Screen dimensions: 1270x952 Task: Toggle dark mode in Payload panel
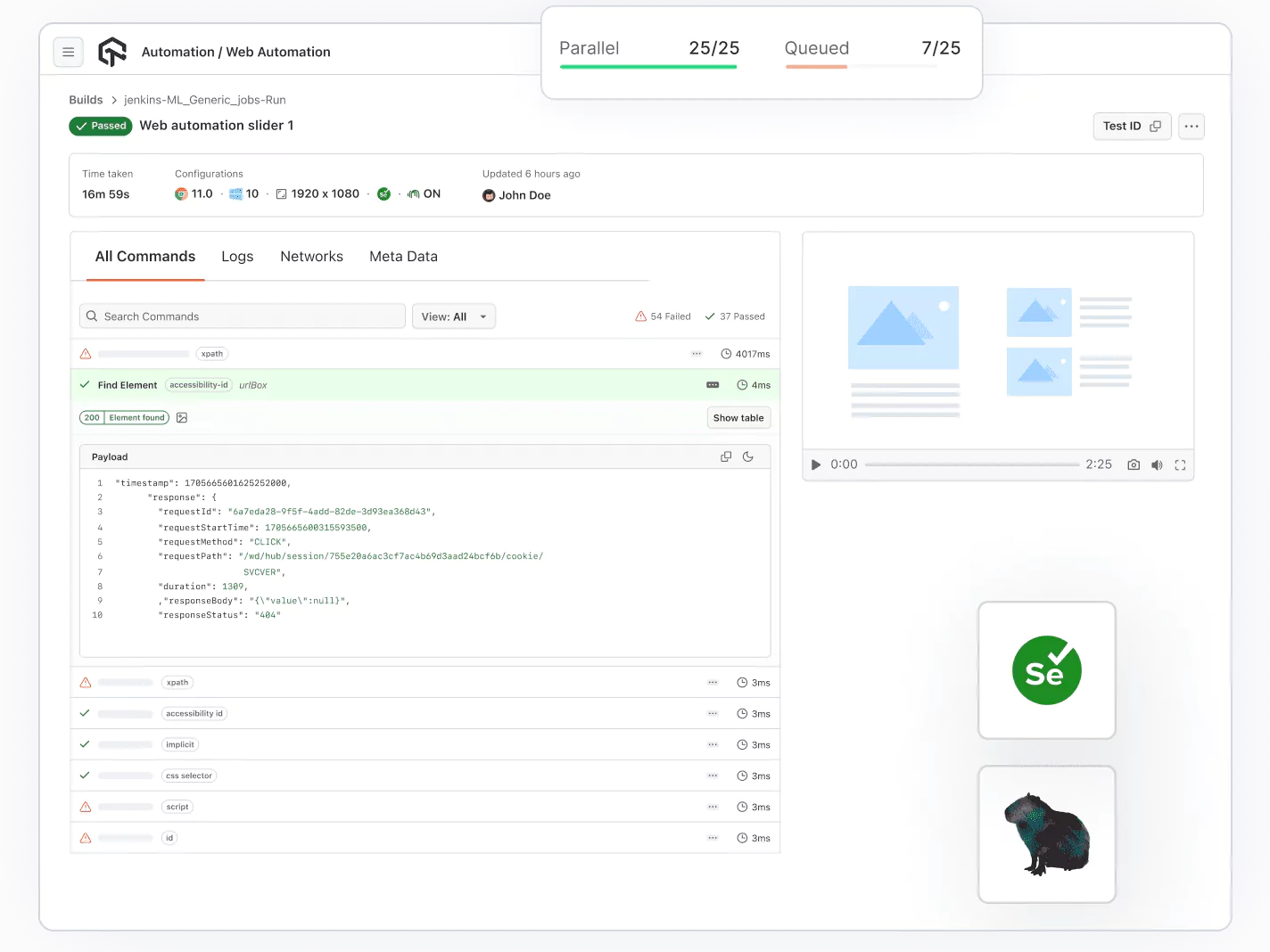748,456
